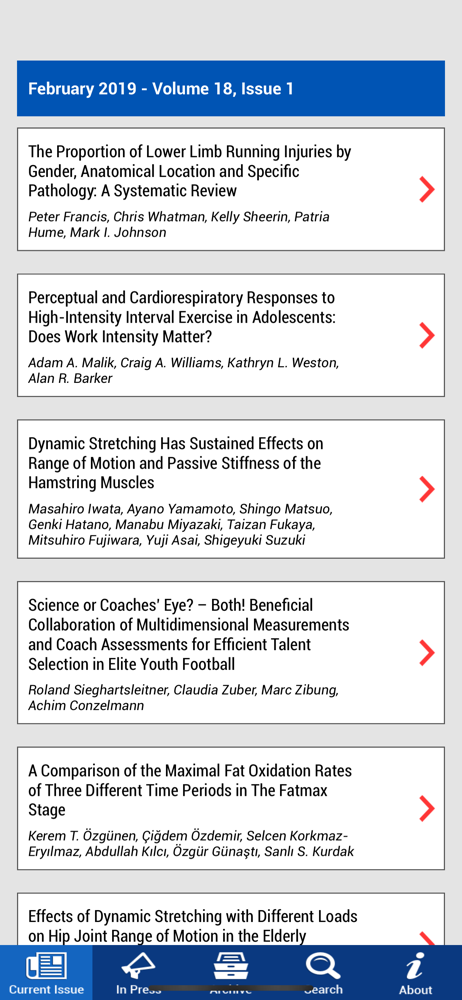
Task: Switch to the About tab label
Action: 415,990
